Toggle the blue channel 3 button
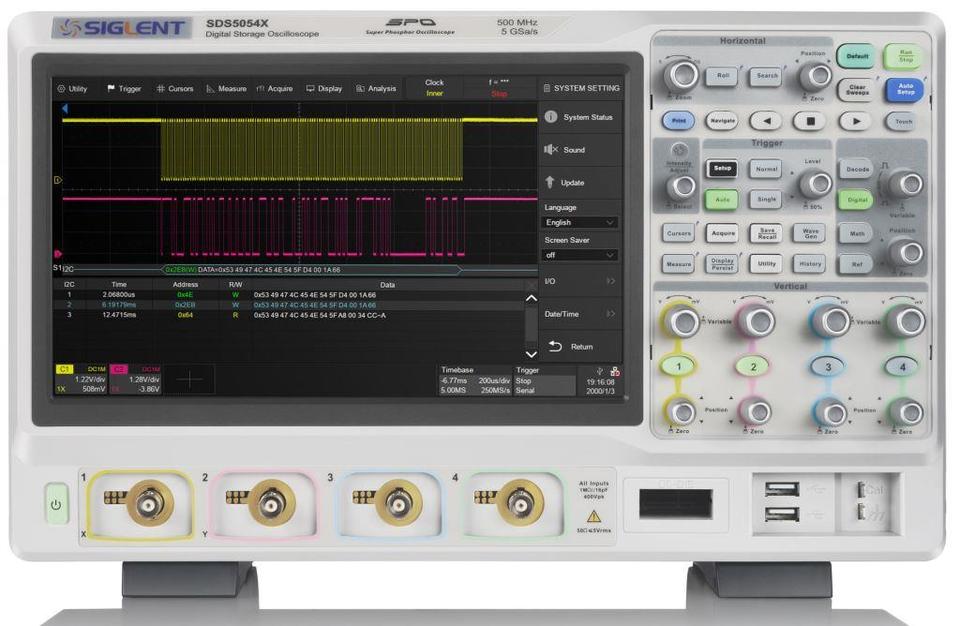The width and height of the screenshot is (960, 626). (828, 366)
